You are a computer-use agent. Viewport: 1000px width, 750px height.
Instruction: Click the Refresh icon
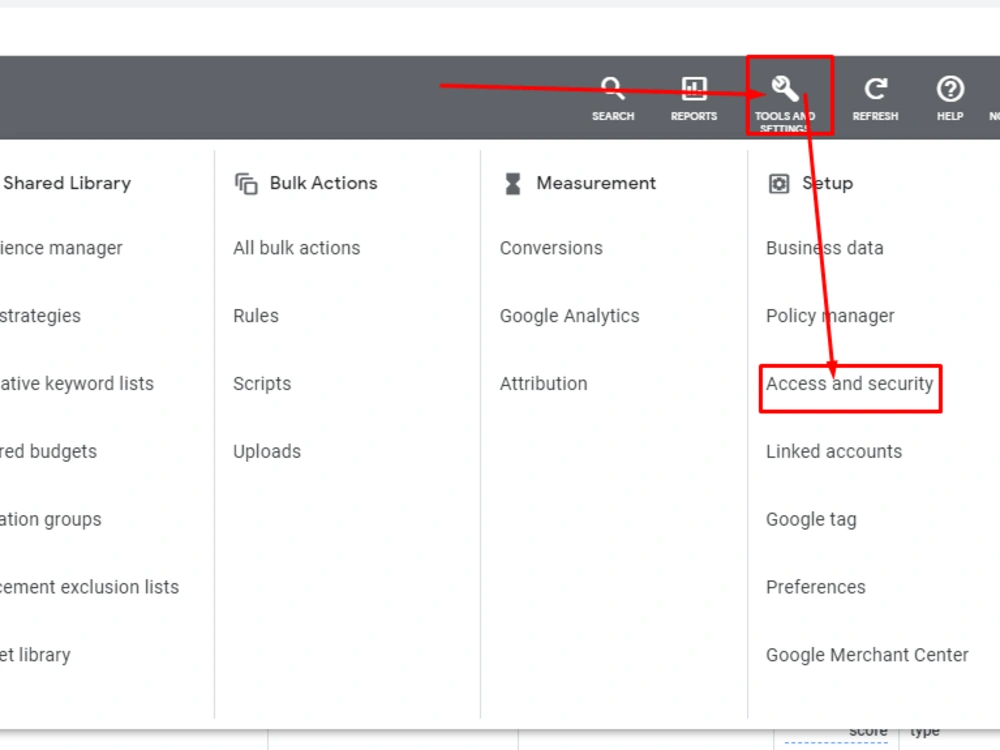875,89
